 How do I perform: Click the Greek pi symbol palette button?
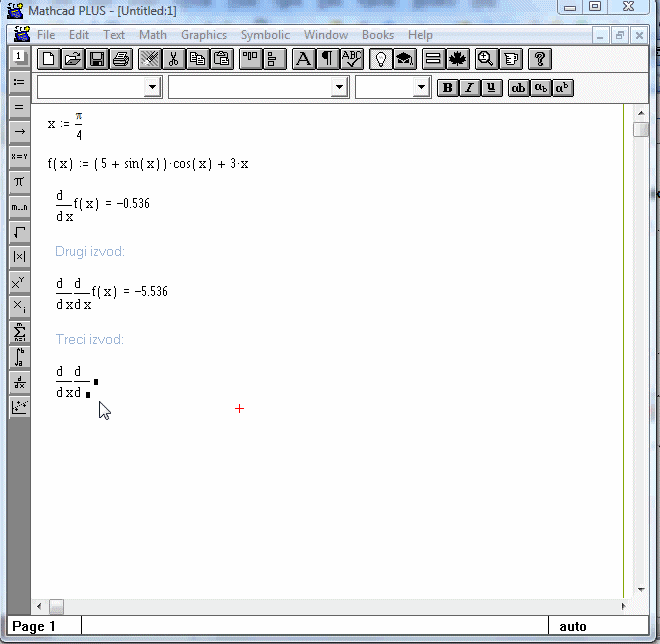pyautogui.click(x=19, y=181)
